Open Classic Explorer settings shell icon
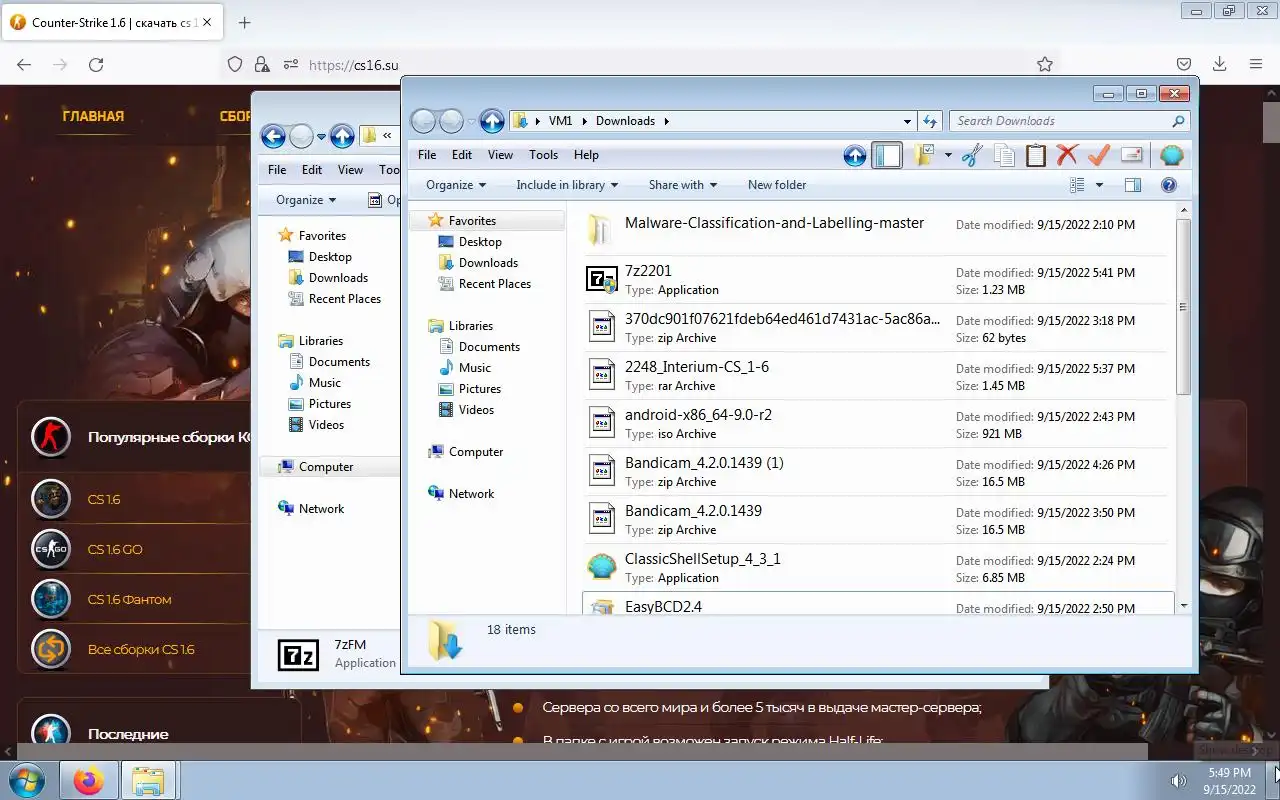 click(x=1171, y=155)
